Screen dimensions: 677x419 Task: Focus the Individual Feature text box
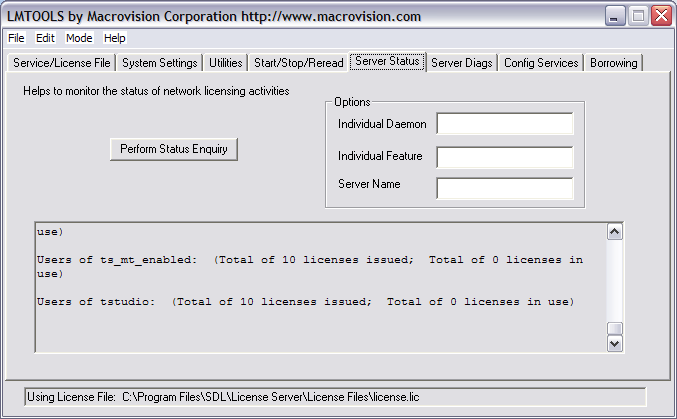click(504, 157)
